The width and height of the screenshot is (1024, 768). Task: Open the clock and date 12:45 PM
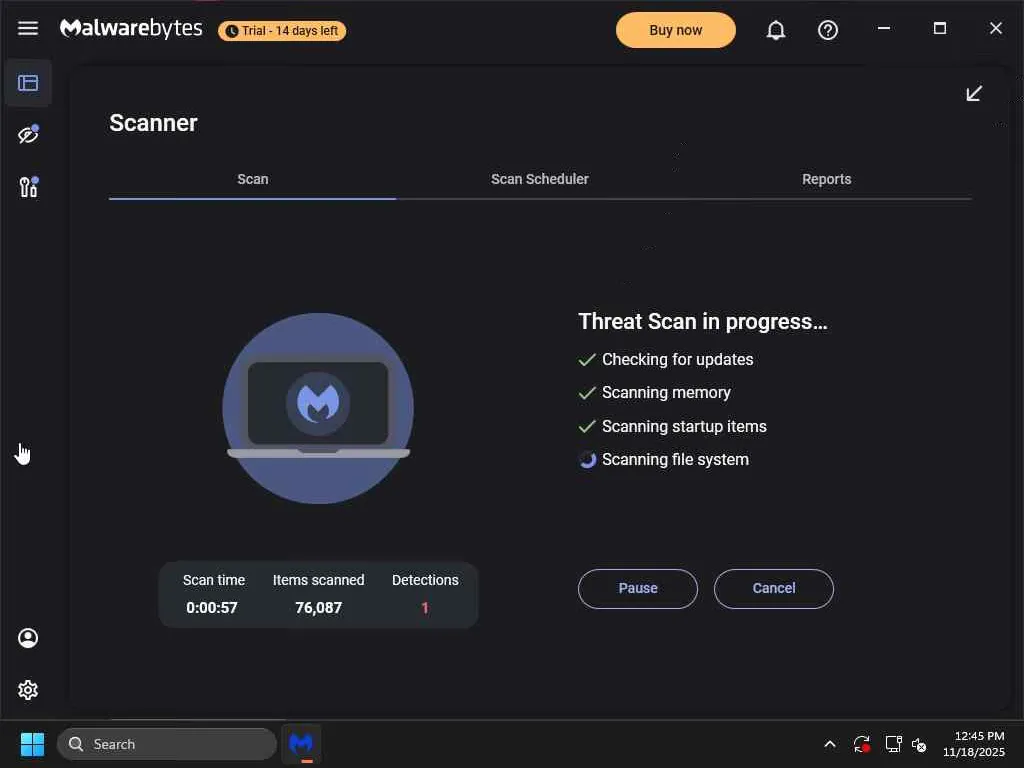(x=973, y=744)
